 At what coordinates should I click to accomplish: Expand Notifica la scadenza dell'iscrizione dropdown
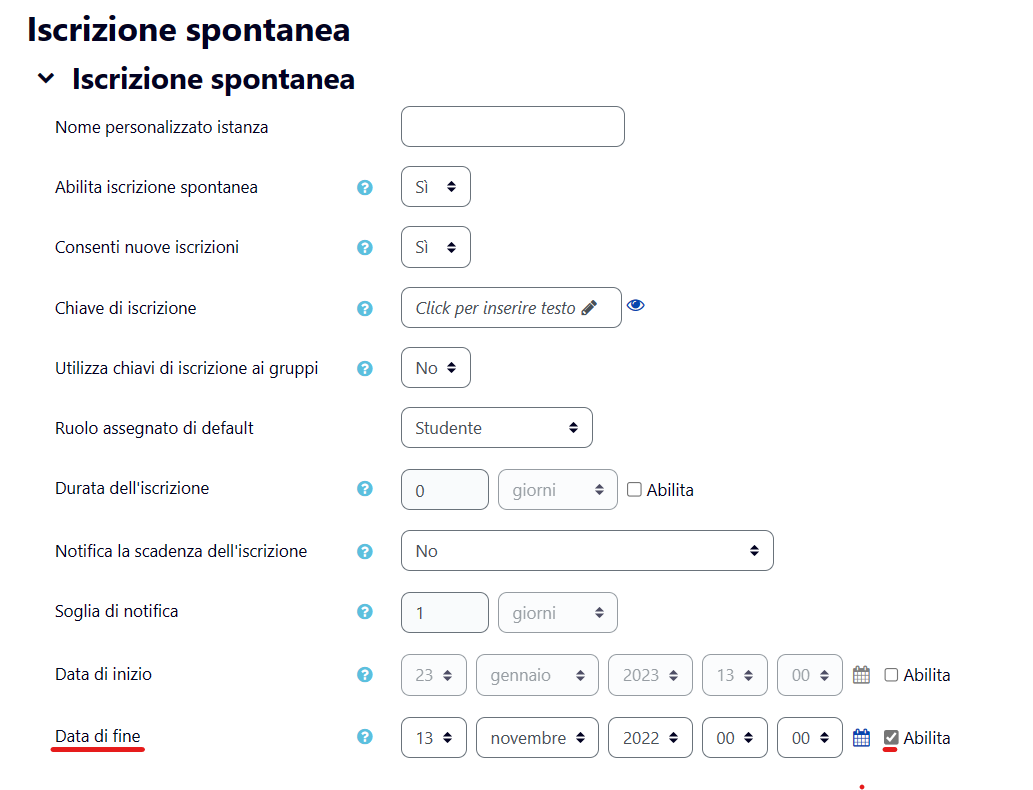[x=587, y=551]
